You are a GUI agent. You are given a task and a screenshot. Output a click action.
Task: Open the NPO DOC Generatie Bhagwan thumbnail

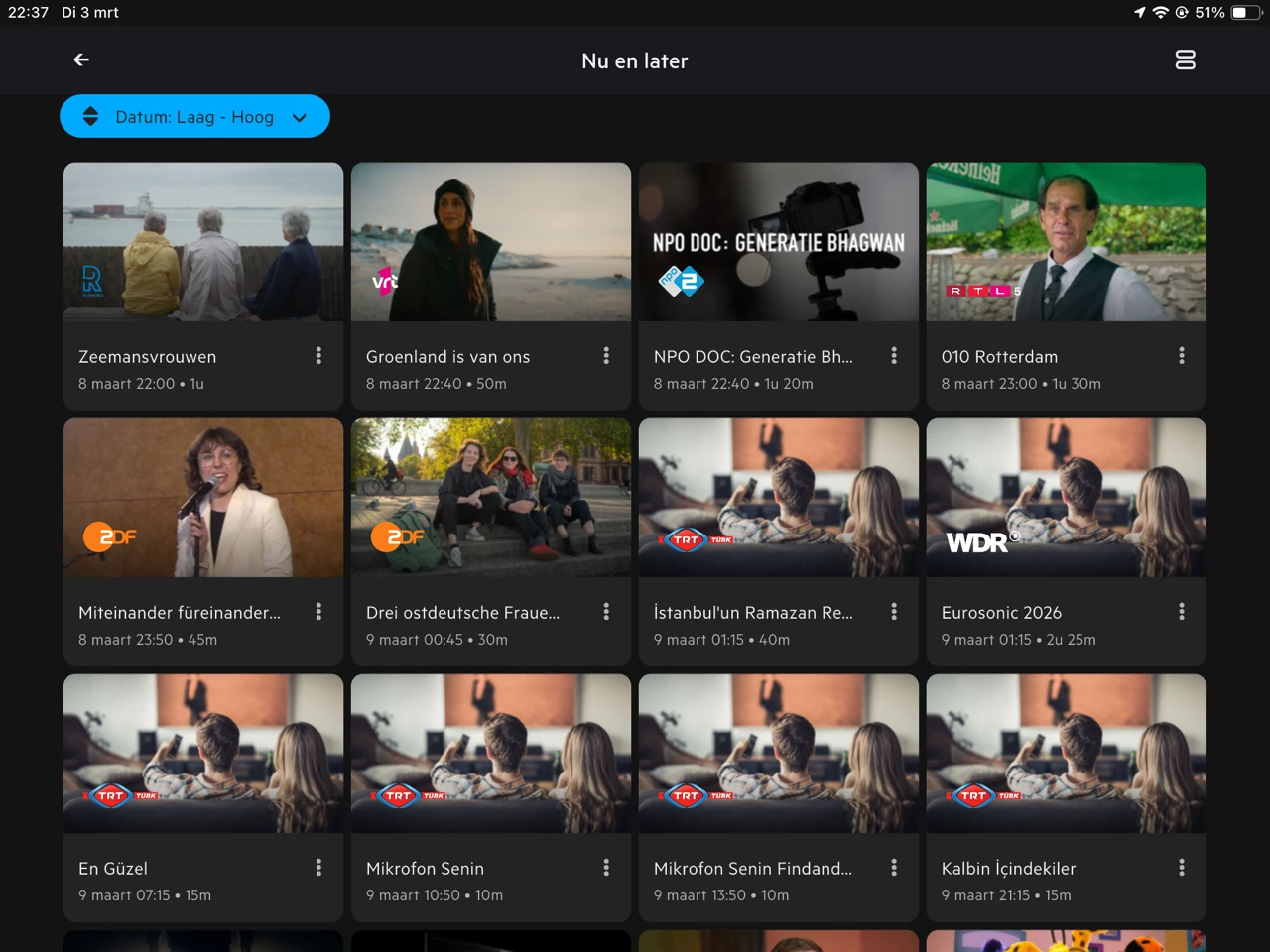point(779,242)
